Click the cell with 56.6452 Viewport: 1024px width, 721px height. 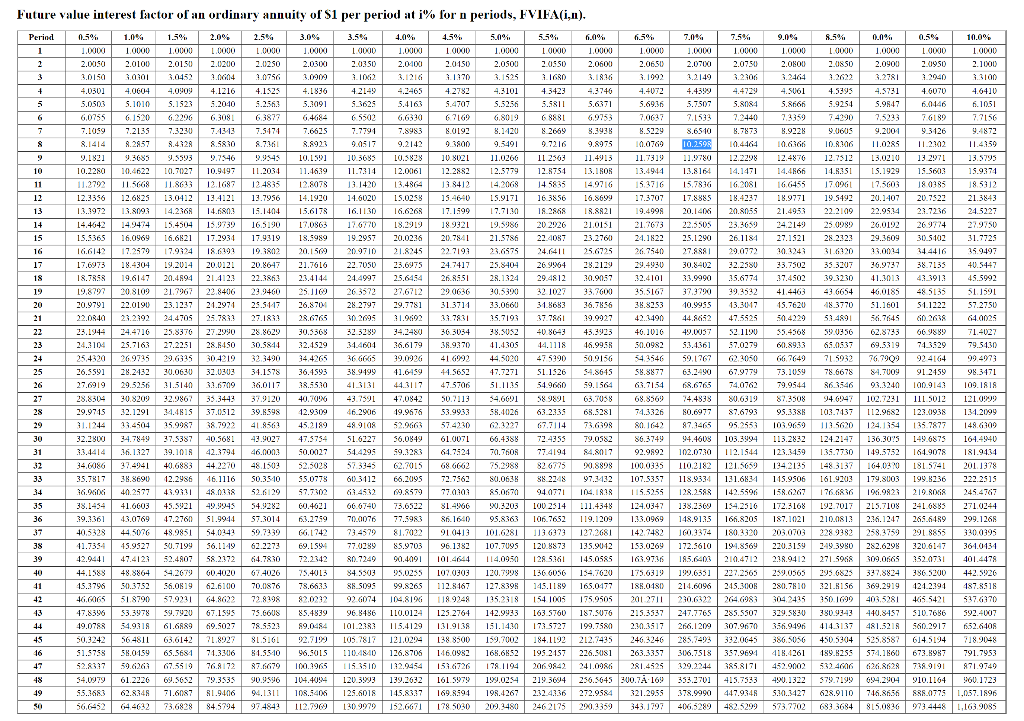click(x=91, y=707)
